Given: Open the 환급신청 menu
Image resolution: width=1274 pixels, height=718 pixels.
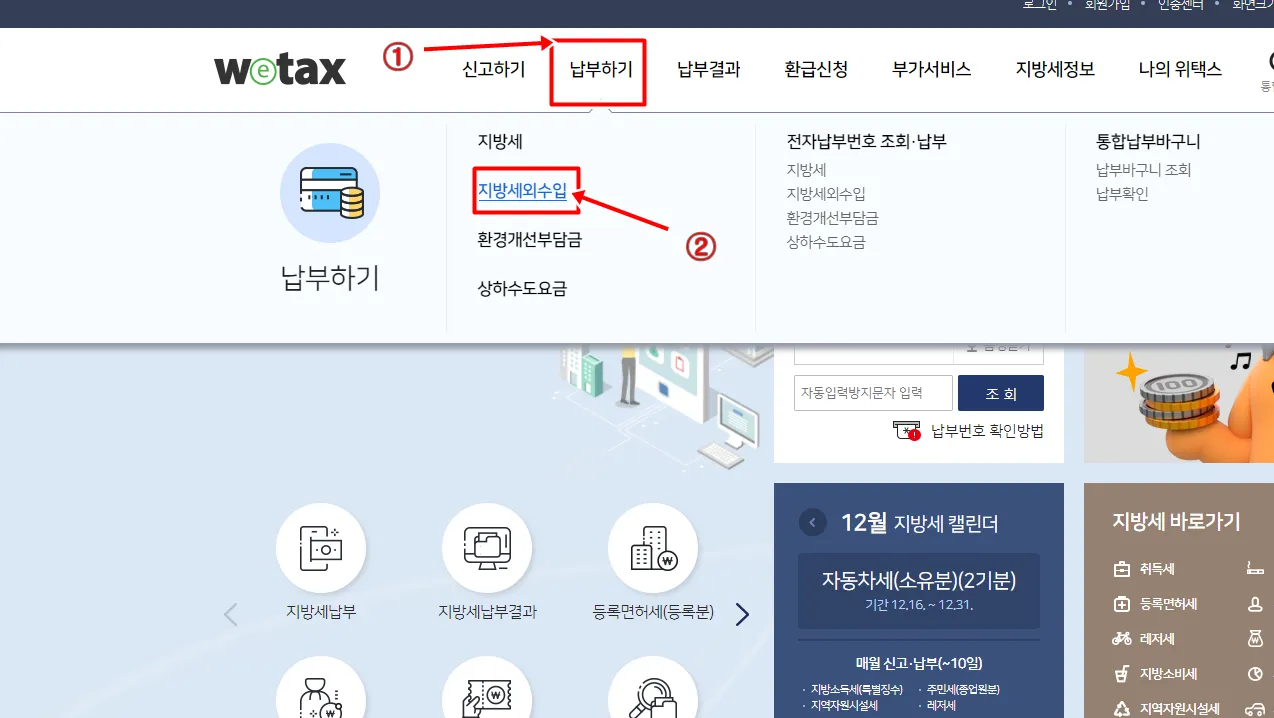Looking at the screenshot, I should pyautogui.click(x=816, y=70).
